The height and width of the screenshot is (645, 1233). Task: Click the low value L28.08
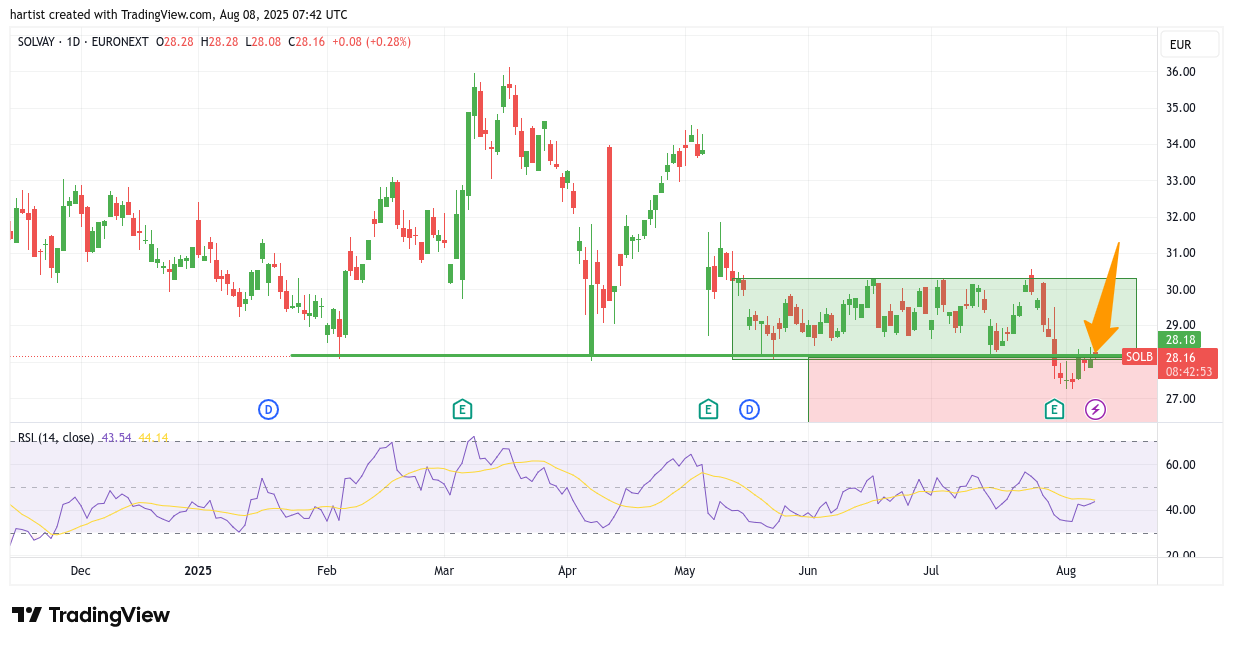point(263,42)
